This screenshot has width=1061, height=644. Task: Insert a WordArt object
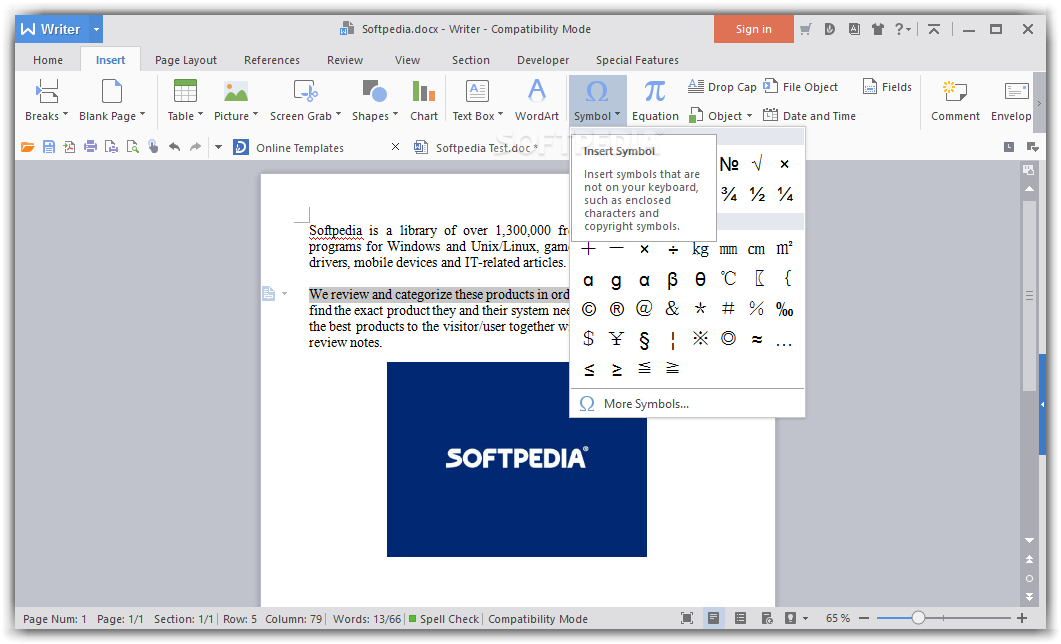(537, 100)
